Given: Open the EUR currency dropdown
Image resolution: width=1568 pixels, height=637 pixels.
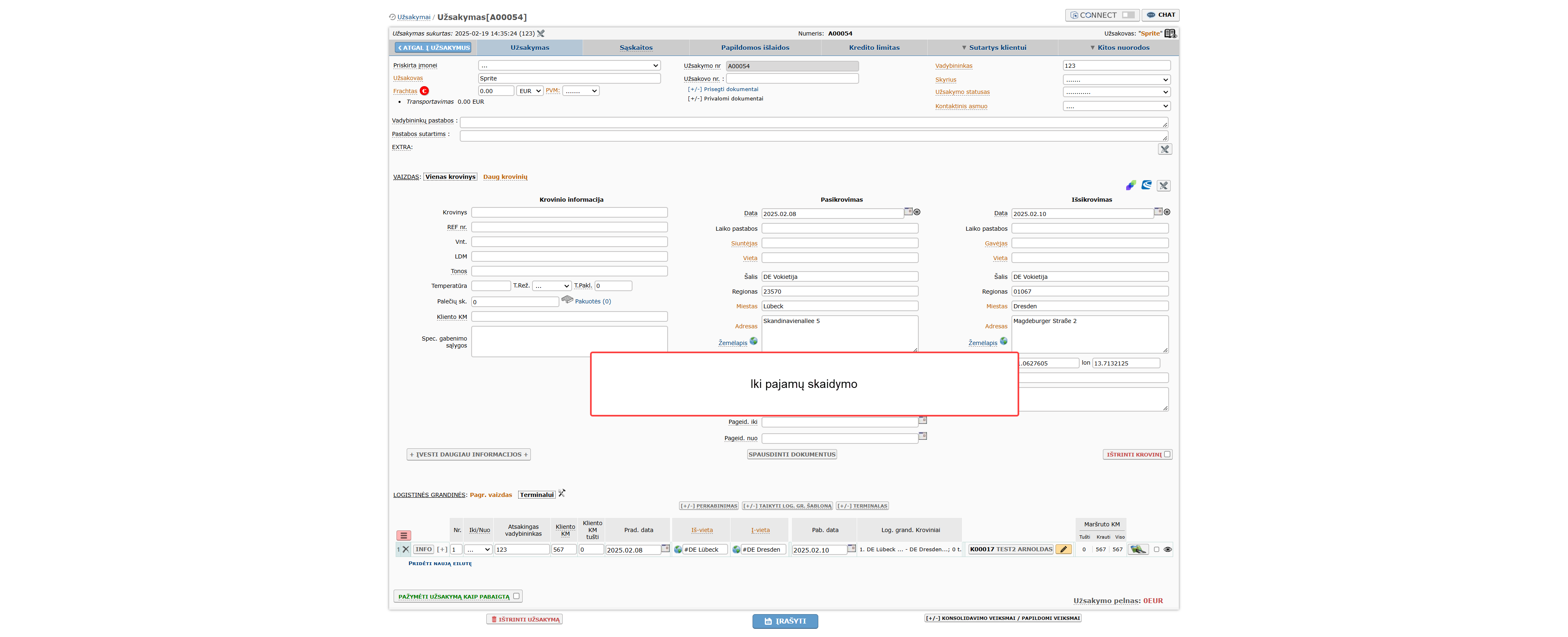Looking at the screenshot, I should [x=530, y=91].
